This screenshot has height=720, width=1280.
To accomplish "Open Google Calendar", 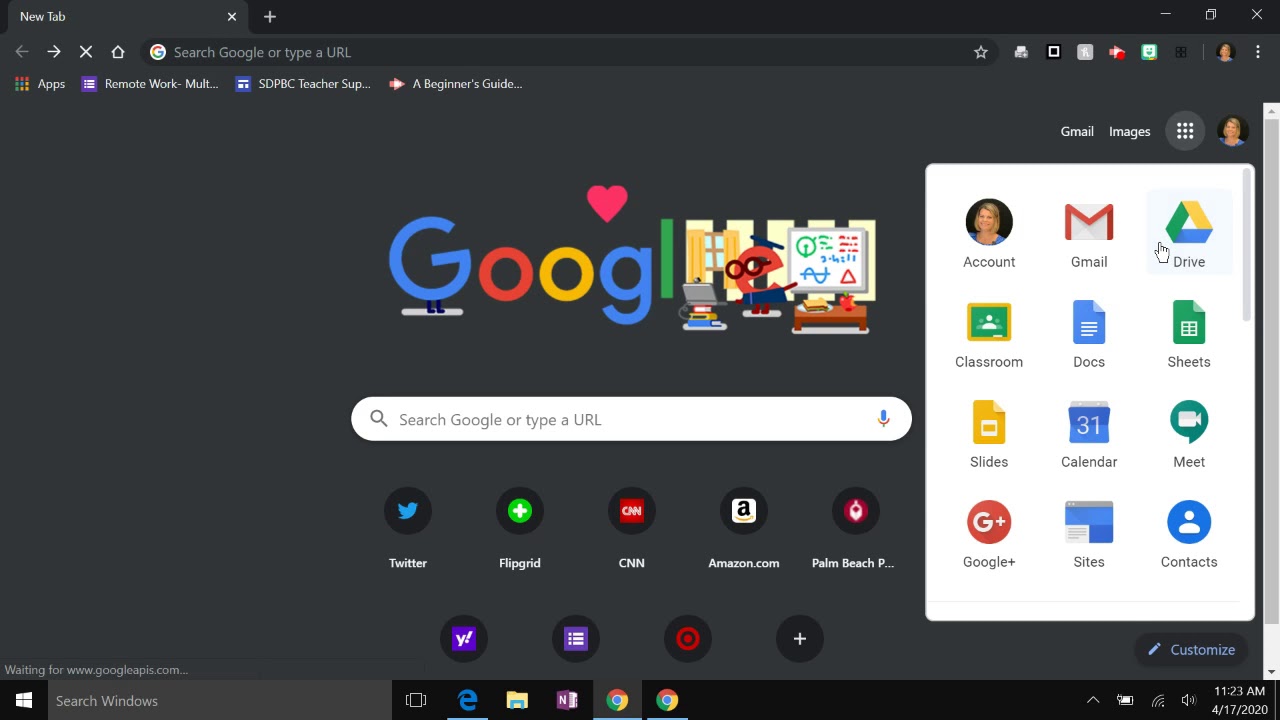I will pyautogui.click(x=1089, y=432).
